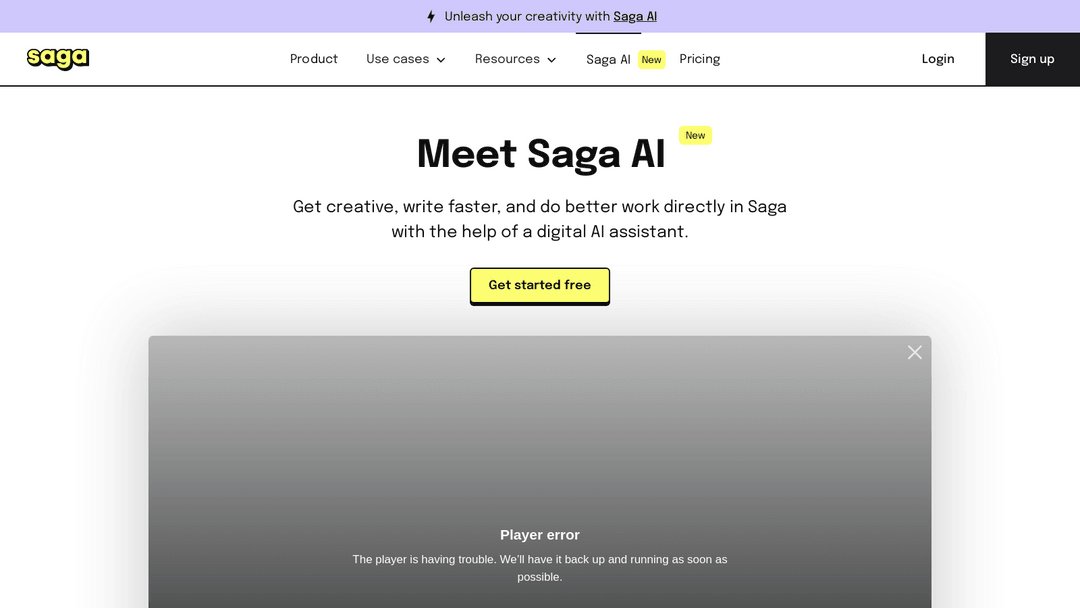Click the New badge next to the Meet Saga AI heading
This screenshot has height=608, width=1080.
coord(695,135)
